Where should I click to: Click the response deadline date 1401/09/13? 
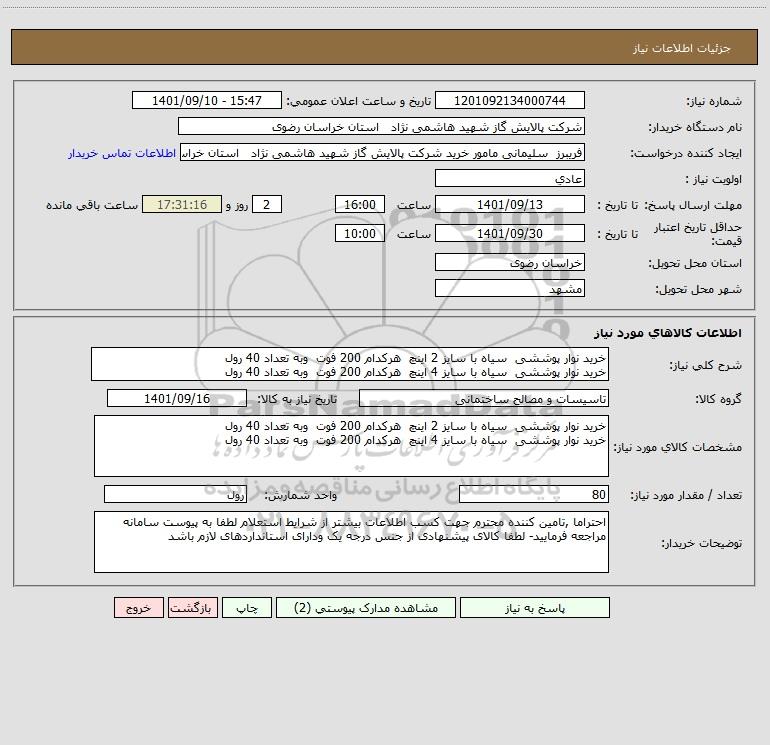point(510,204)
